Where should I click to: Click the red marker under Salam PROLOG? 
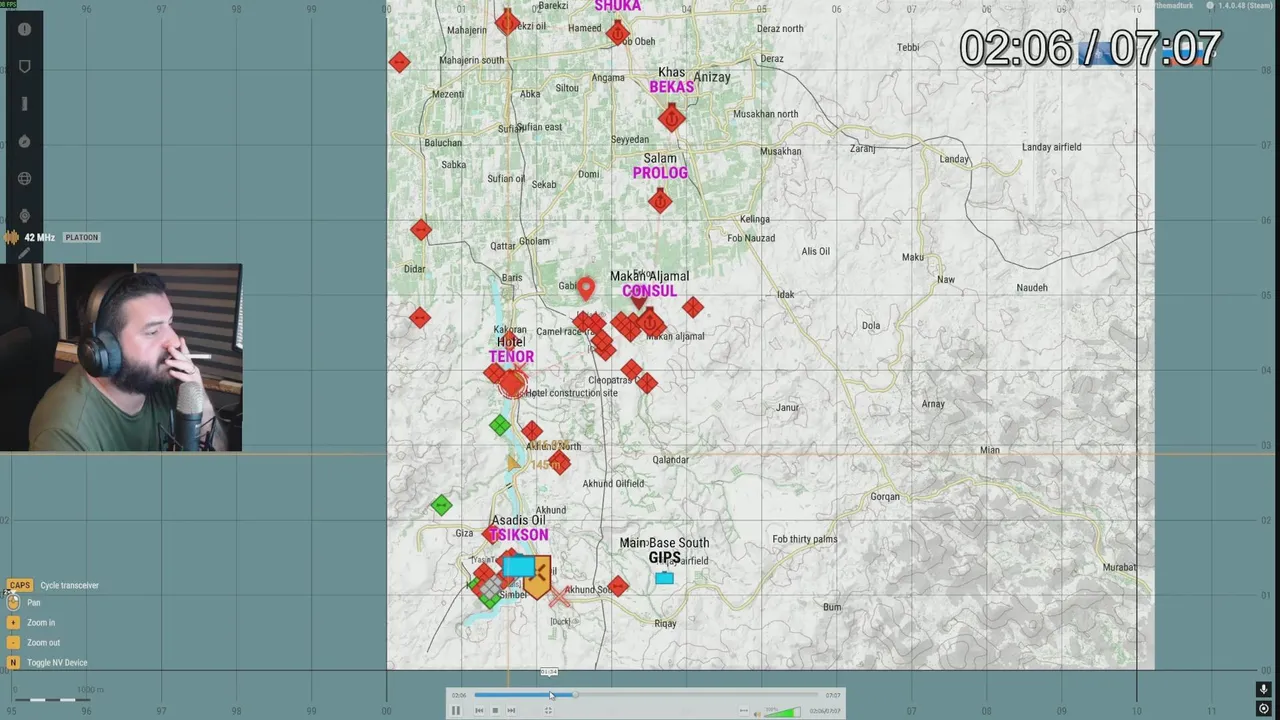pos(659,202)
